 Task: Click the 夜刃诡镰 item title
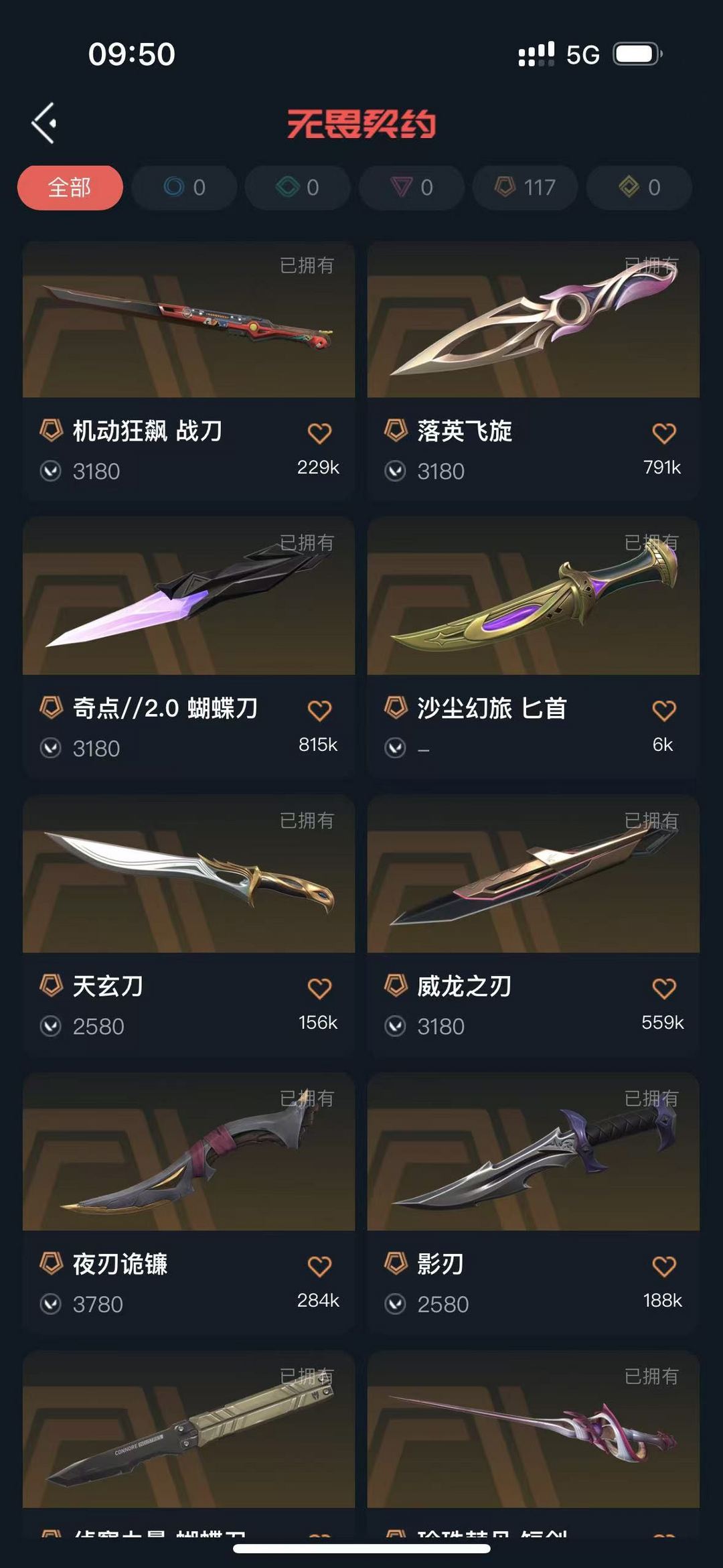coord(120,1264)
